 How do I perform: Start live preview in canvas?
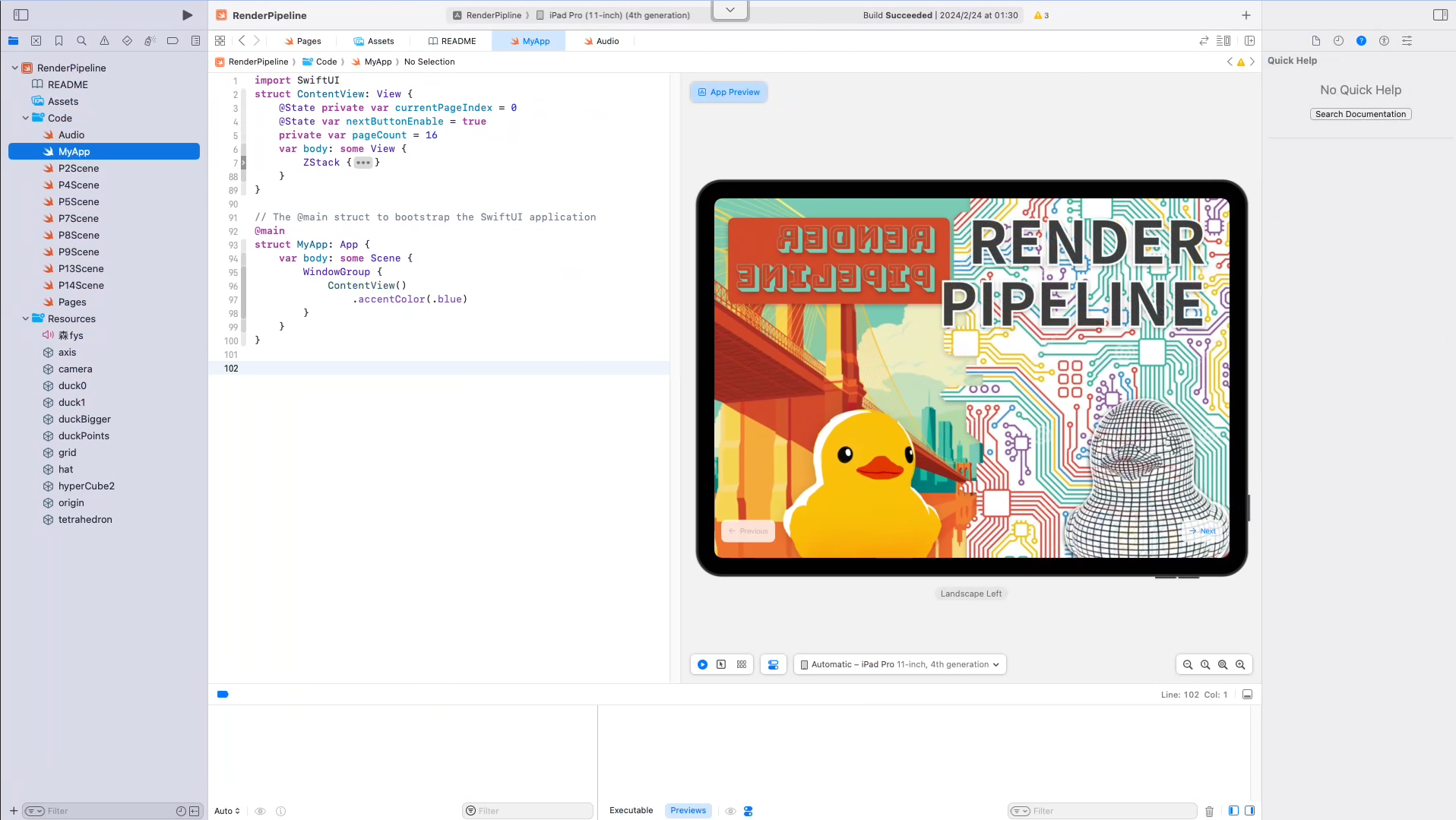coord(702,664)
